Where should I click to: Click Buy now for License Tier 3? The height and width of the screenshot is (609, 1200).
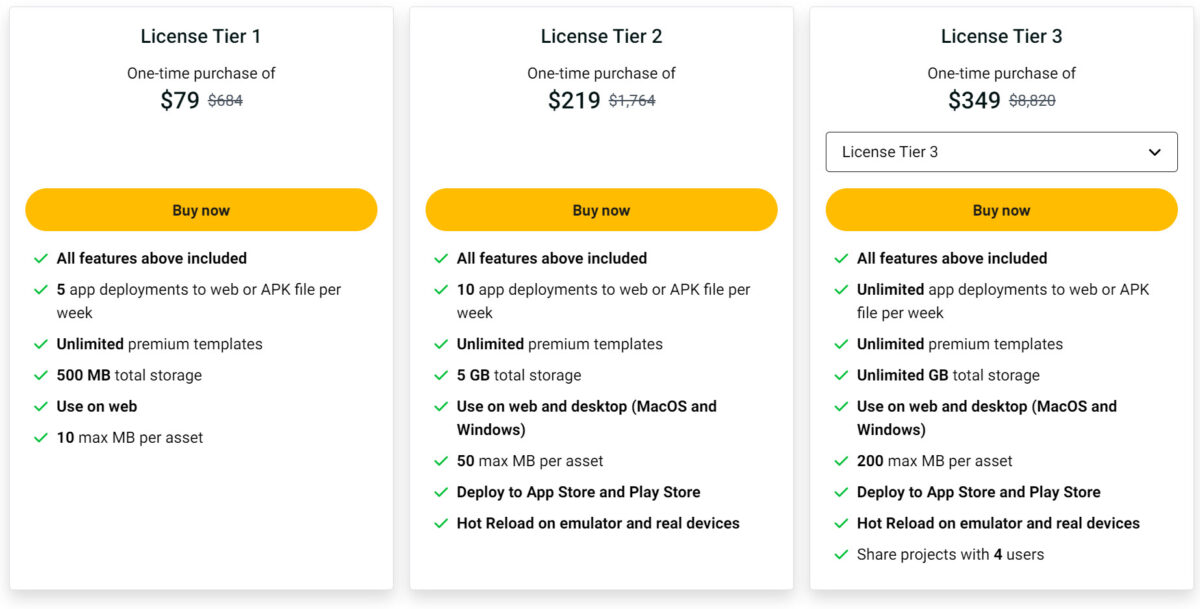coord(1001,210)
